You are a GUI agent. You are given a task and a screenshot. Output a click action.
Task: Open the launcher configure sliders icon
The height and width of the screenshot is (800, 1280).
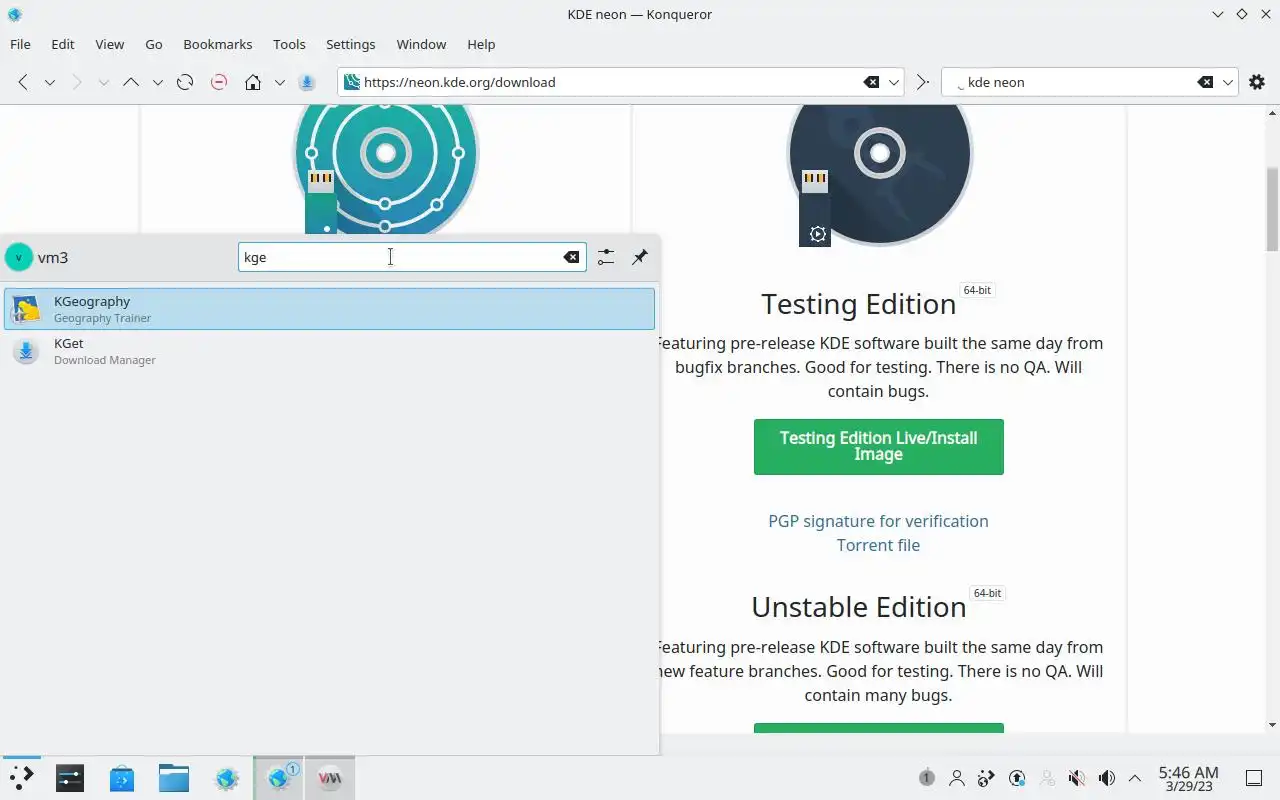[606, 257]
